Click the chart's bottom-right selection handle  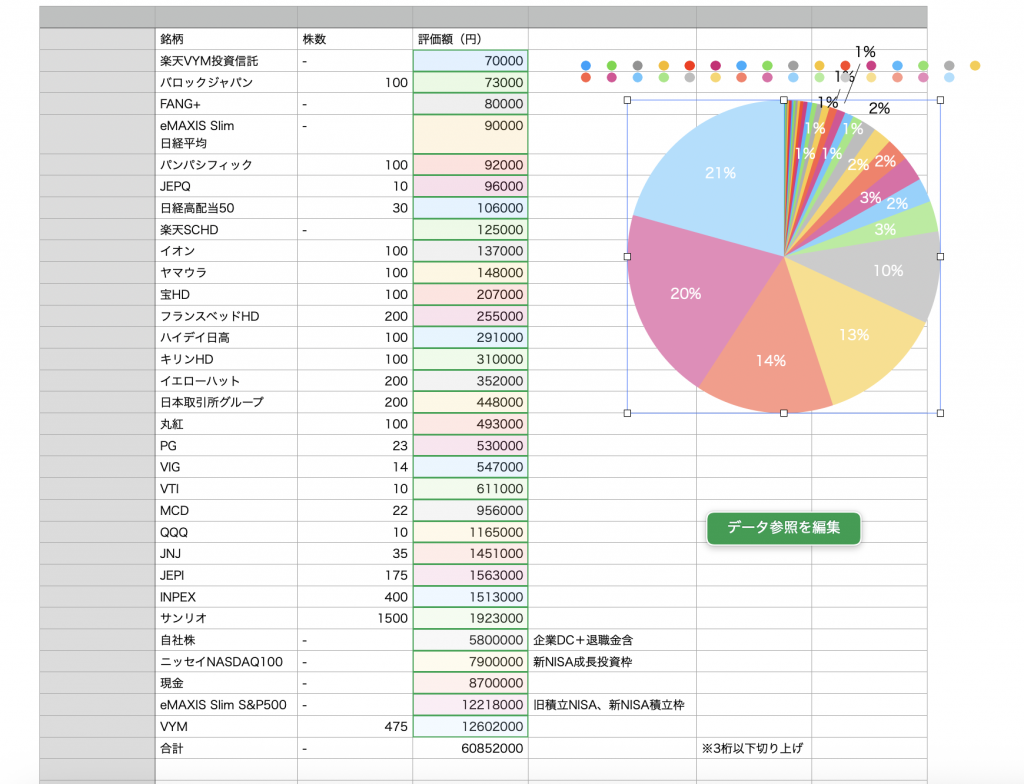click(x=940, y=413)
